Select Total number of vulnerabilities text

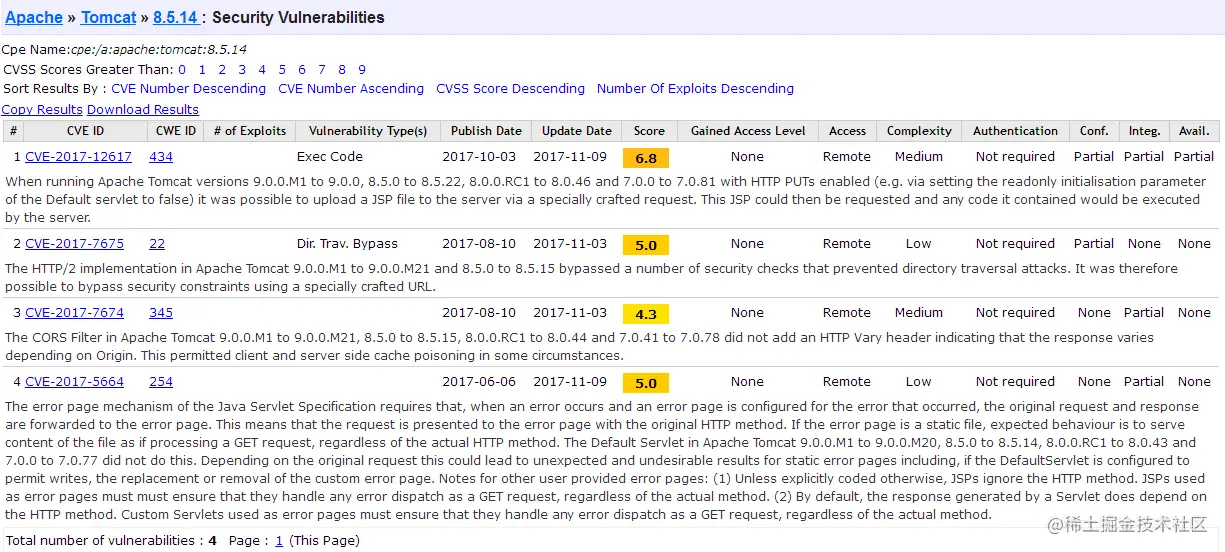[111, 541]
